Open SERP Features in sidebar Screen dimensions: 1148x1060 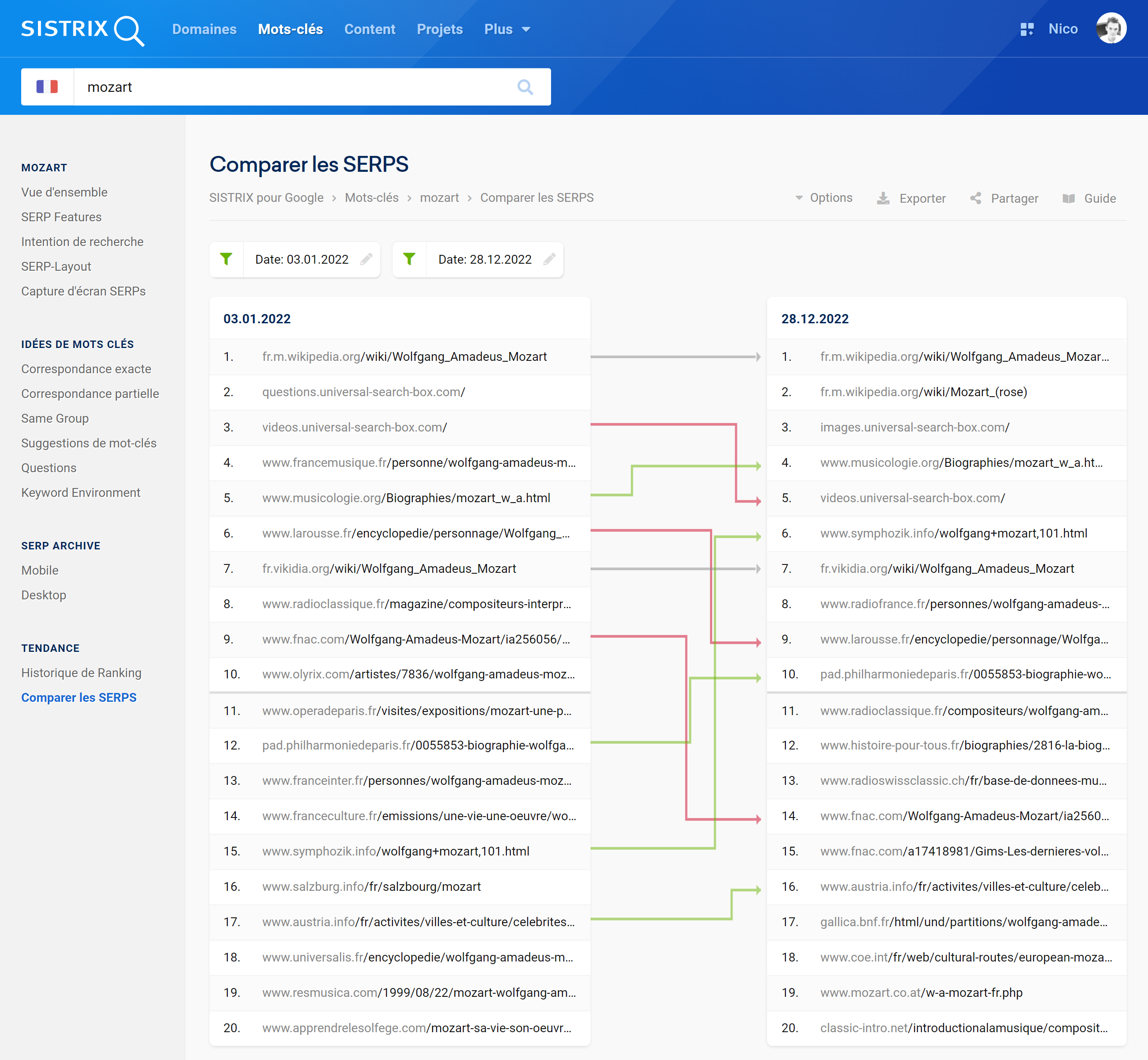[61, 217]
